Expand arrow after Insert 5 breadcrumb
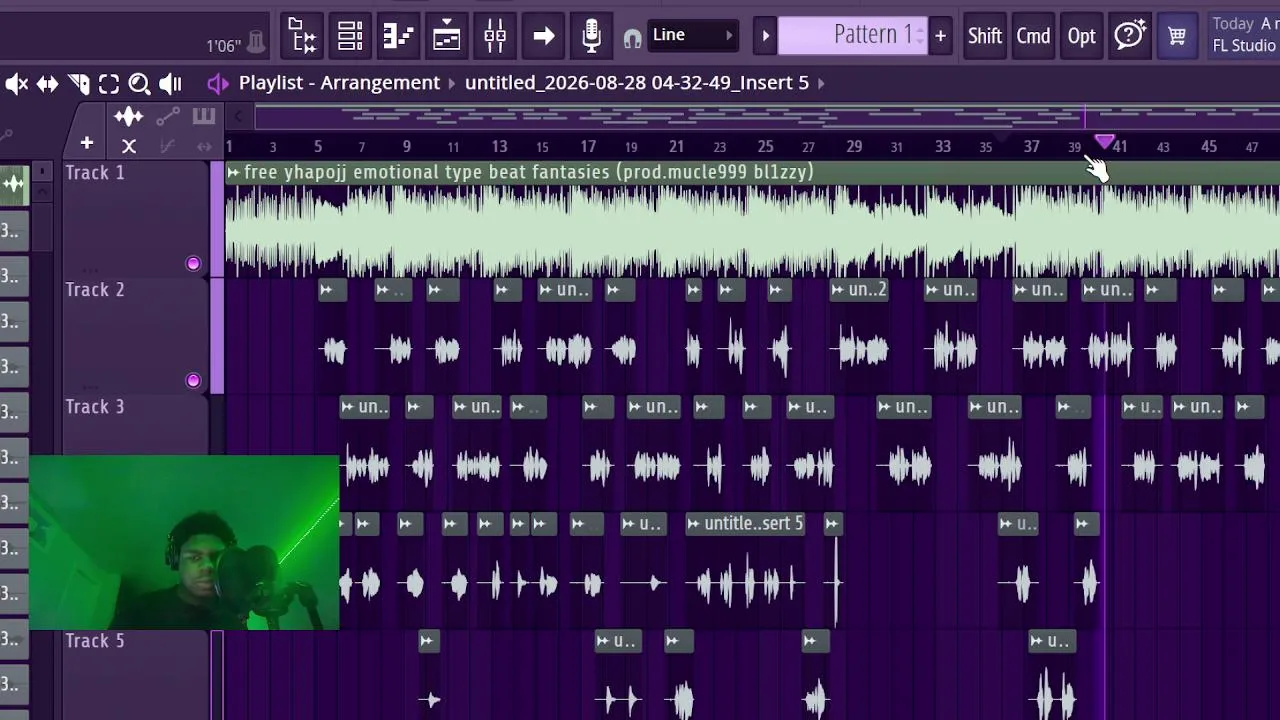 point(821,83)
